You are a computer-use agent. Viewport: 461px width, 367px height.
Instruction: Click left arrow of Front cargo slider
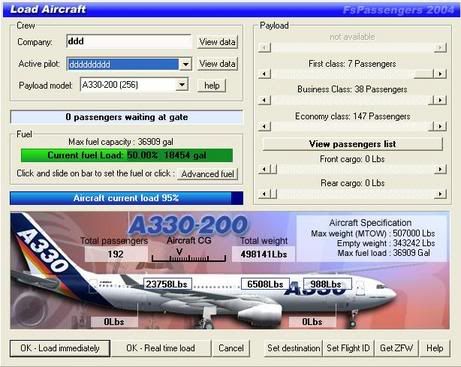[265, 169]
